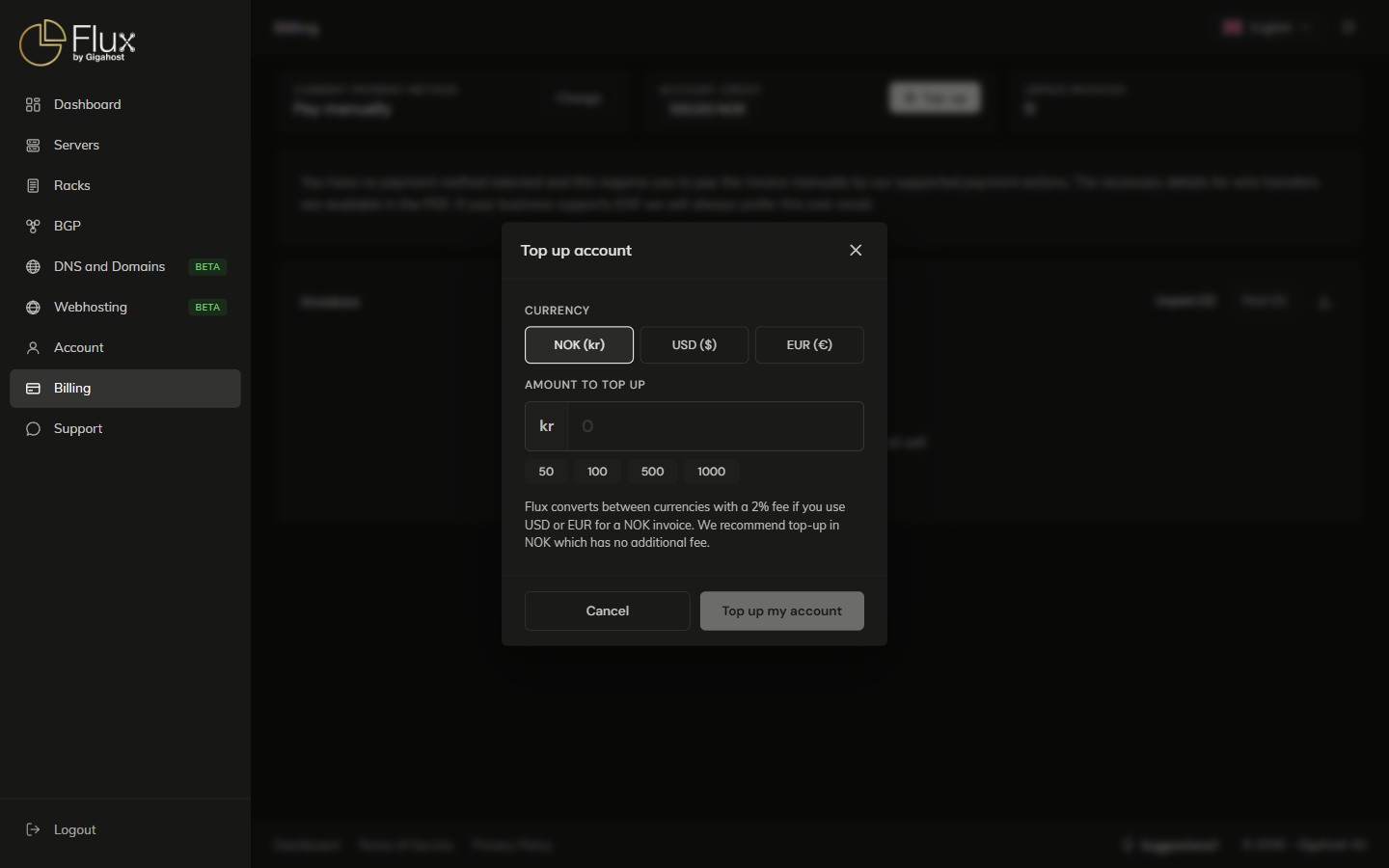Select USD ($) currency
This screenshot has width=1389, height=868.
[694, 344]
